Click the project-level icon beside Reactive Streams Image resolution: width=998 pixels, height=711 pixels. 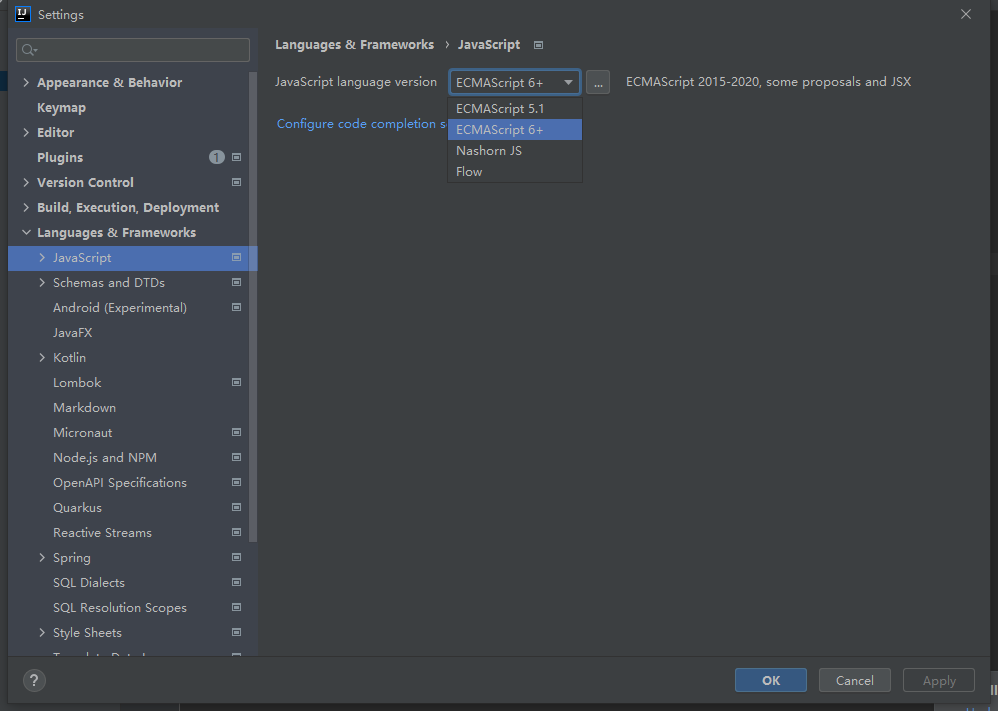click(x=236, y=533)
